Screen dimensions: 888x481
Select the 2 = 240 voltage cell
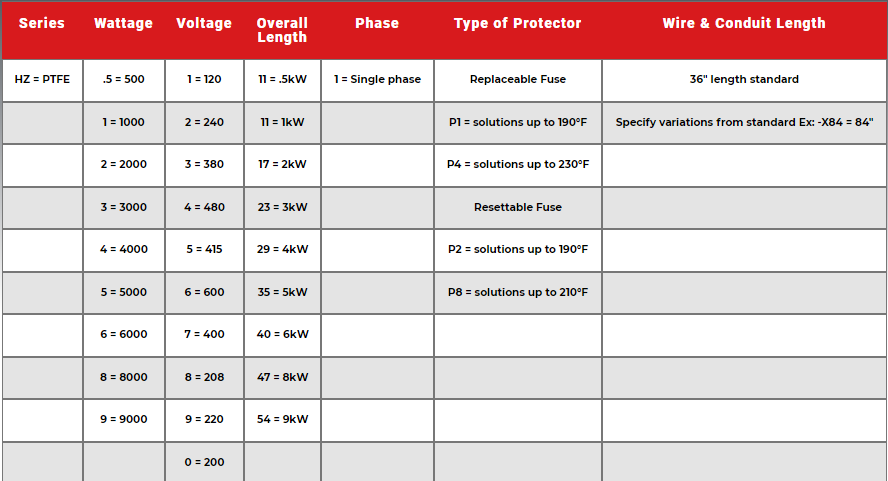click(x=204, y=122)
